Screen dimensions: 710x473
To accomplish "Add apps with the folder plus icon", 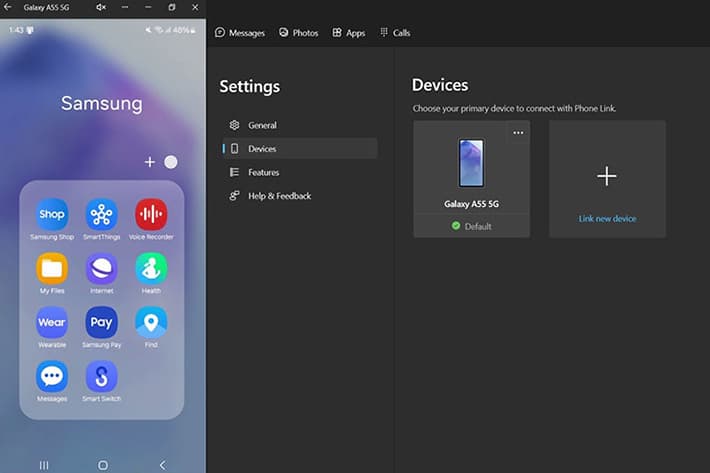I will [149, 162].
